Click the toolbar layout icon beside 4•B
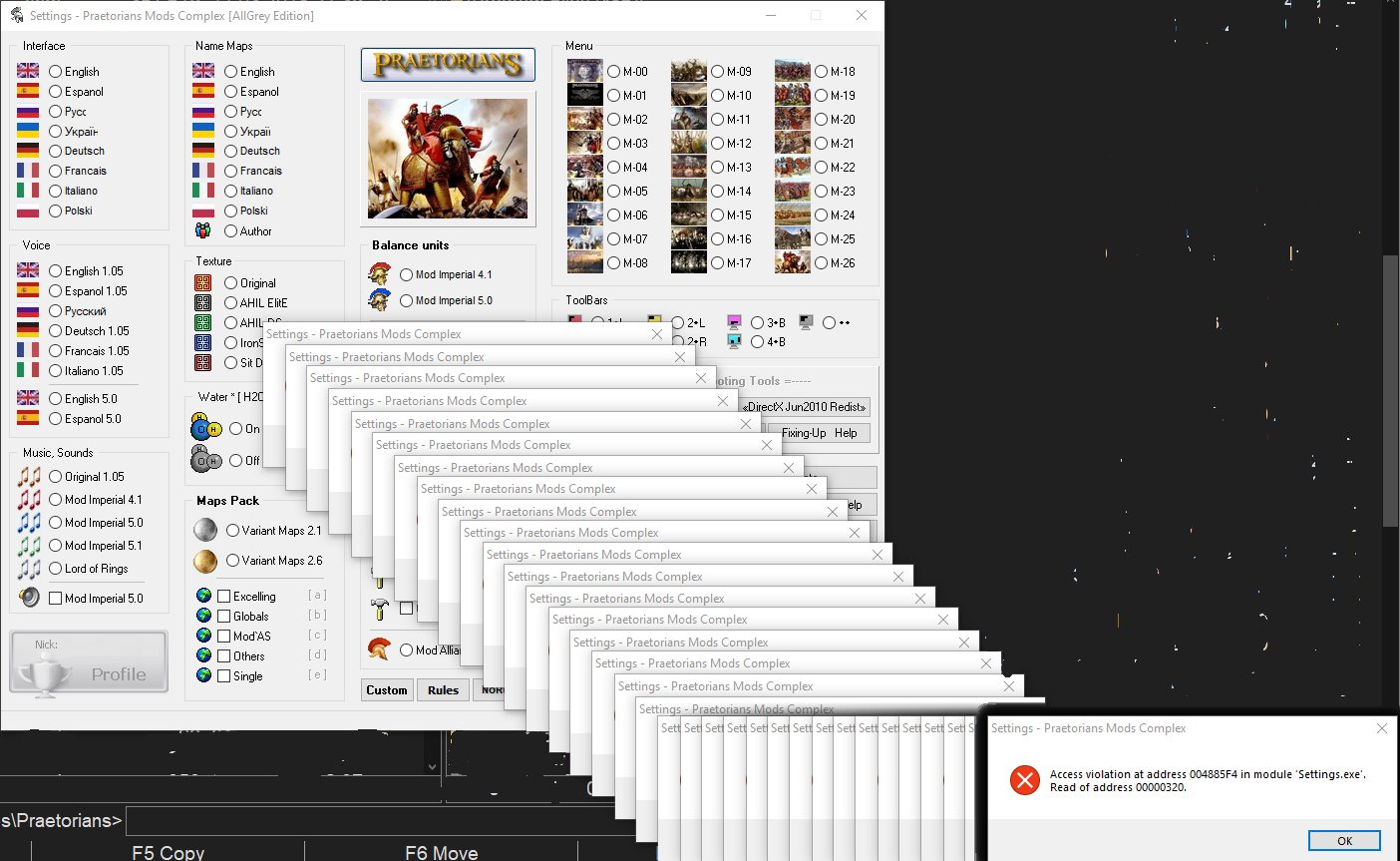 (735, 341)
